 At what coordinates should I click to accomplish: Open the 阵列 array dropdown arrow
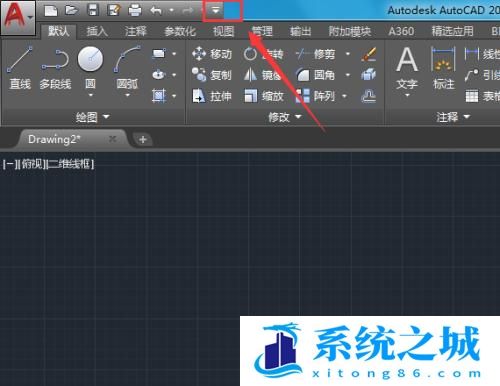pos(344,96)
